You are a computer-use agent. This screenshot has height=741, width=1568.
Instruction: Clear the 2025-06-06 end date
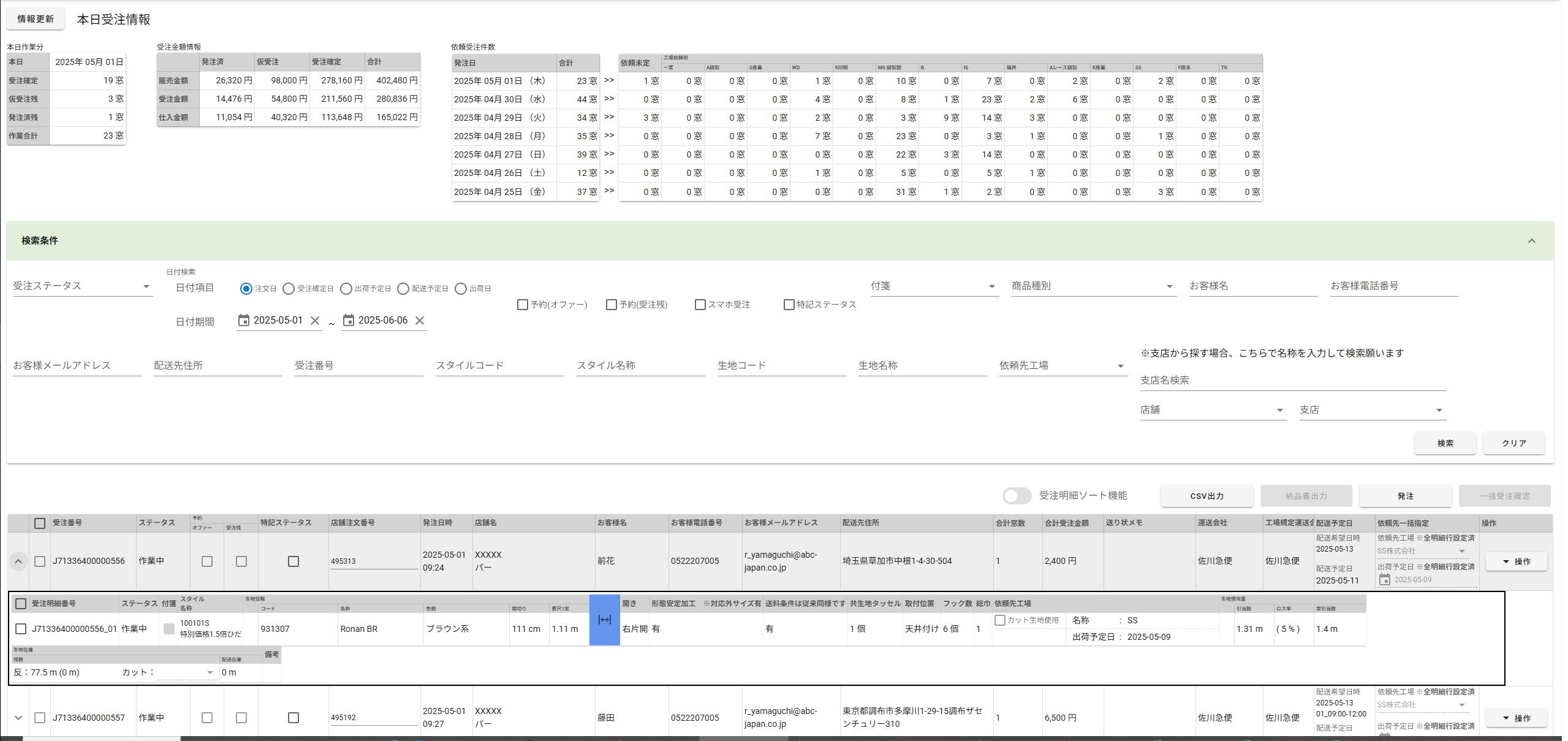pyautogui.click(x=420, y=321)
